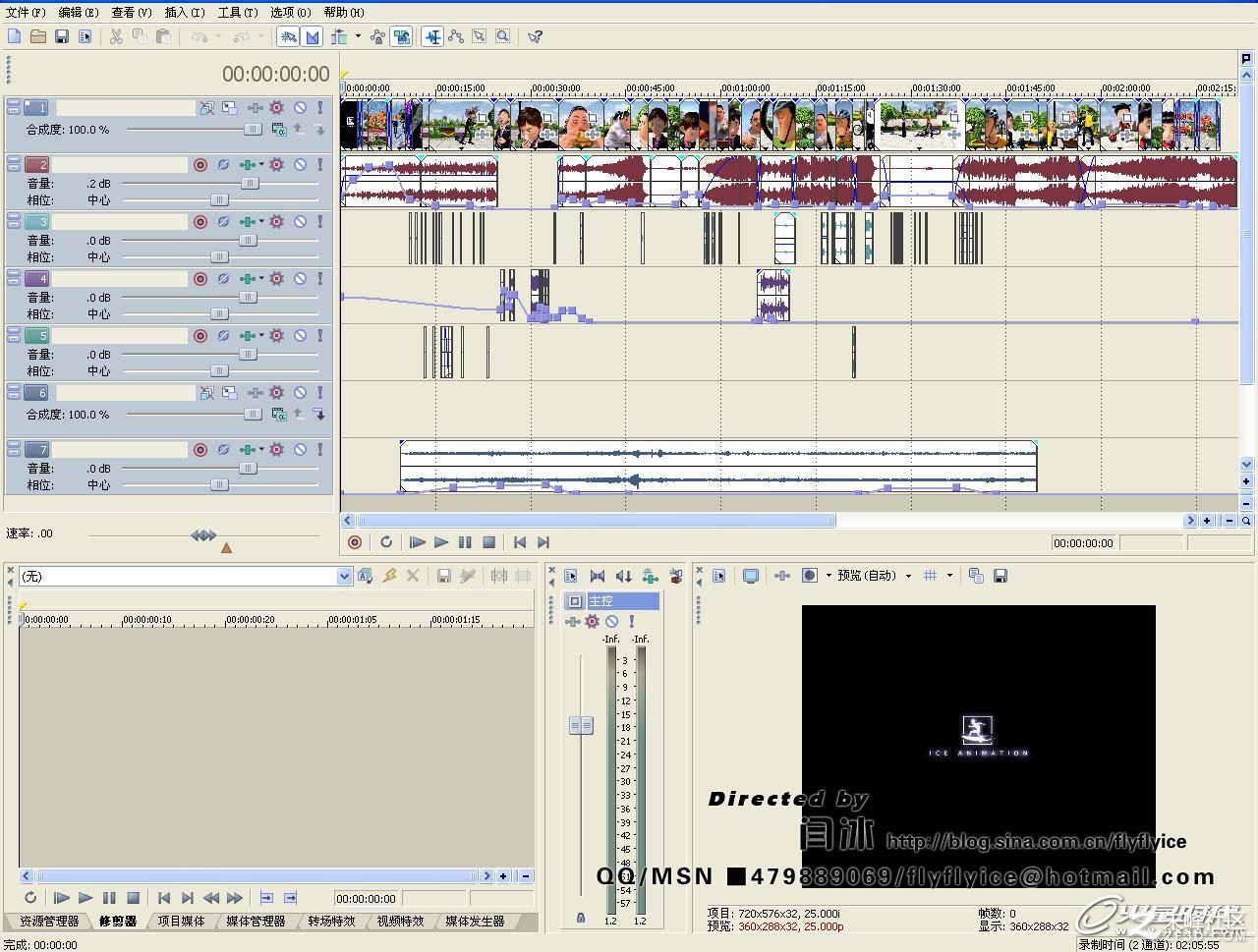Select the Normal edit tool icon
The image size is (1258, 952).
pyautogui.click(x=432, y=36)
